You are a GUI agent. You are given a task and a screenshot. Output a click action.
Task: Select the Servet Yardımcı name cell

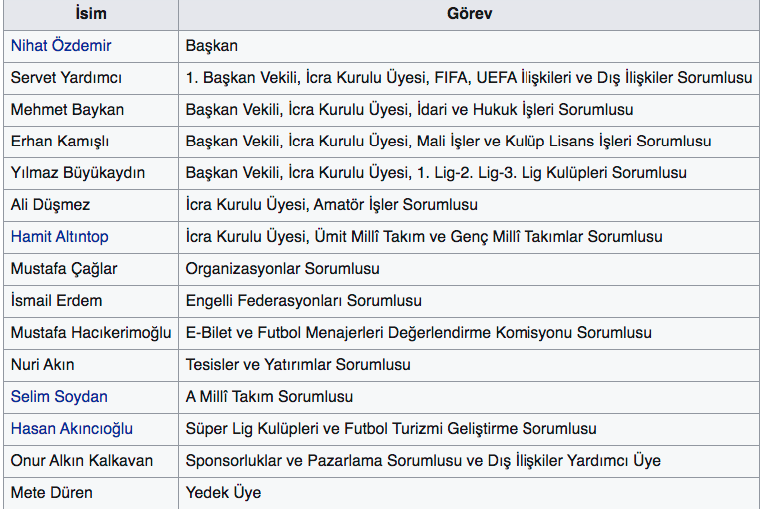click(x=66, y=78)
